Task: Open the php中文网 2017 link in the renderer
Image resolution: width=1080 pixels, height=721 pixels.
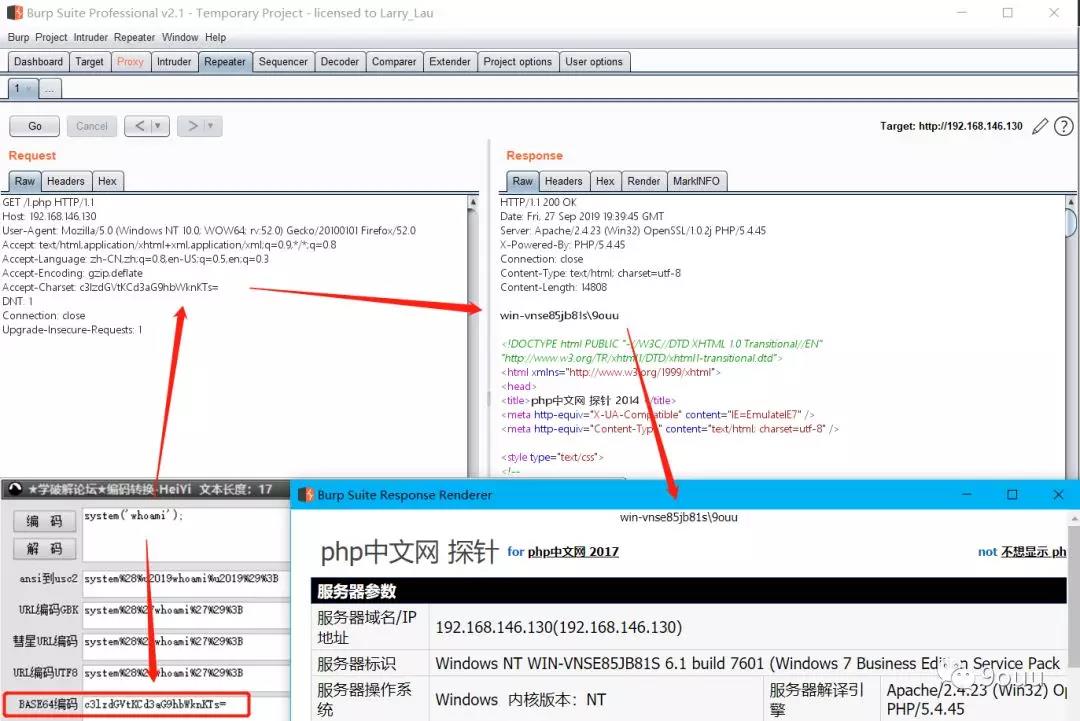Action: tap(573, 552)
